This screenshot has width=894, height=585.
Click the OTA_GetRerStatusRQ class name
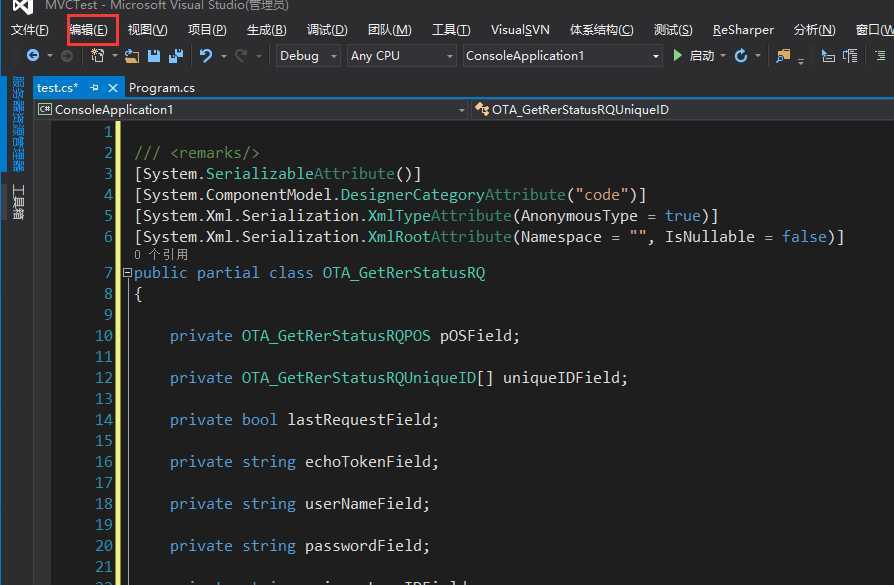click(x=404, y=273)
